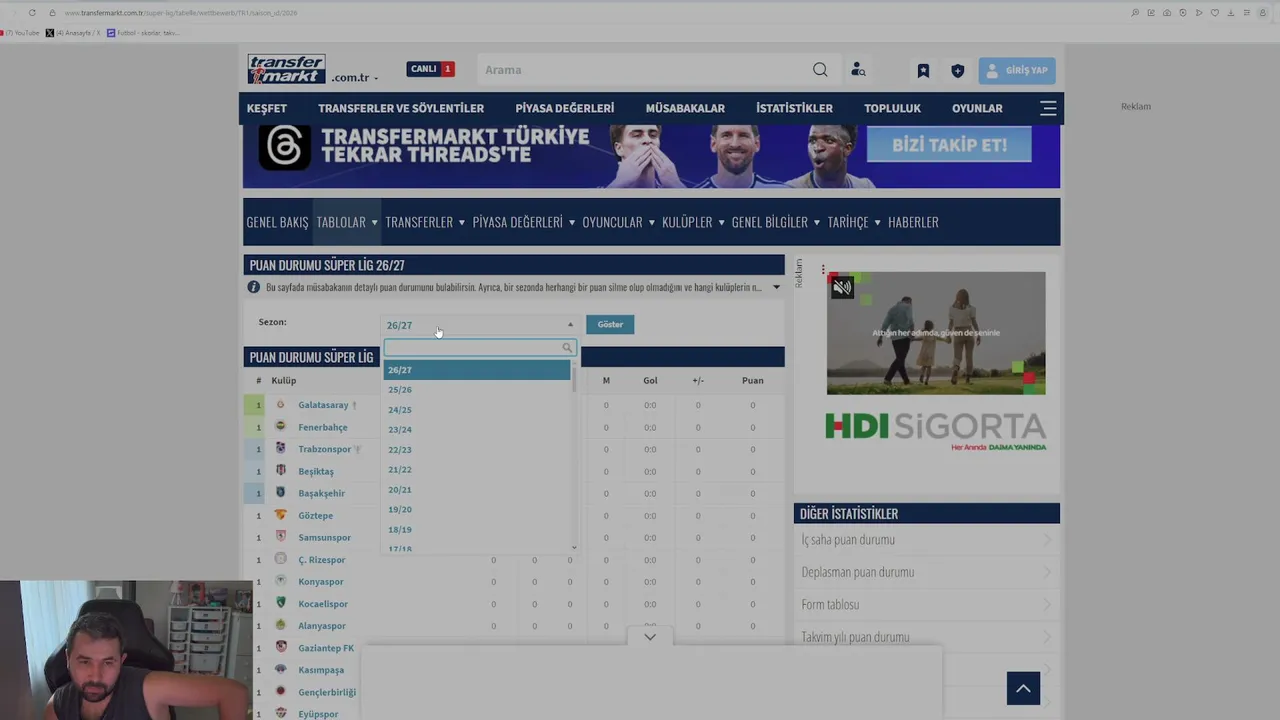Open the hamburger menu in the main navigation

tap(1048, 108)
